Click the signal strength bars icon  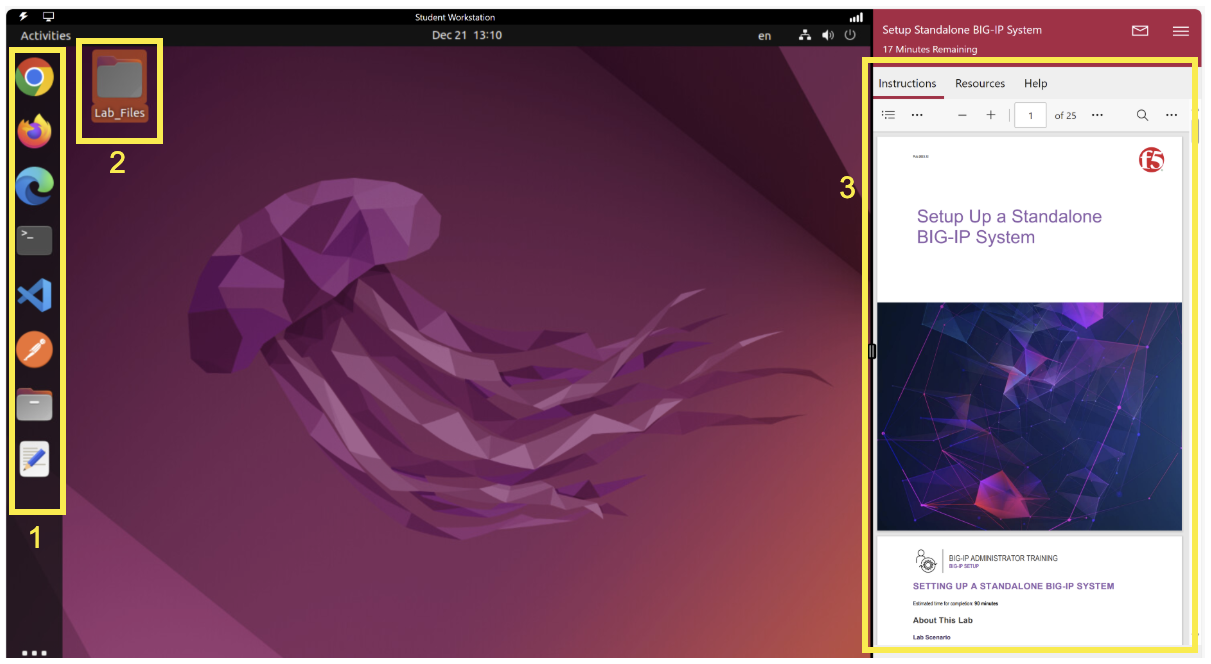[855, 17]
